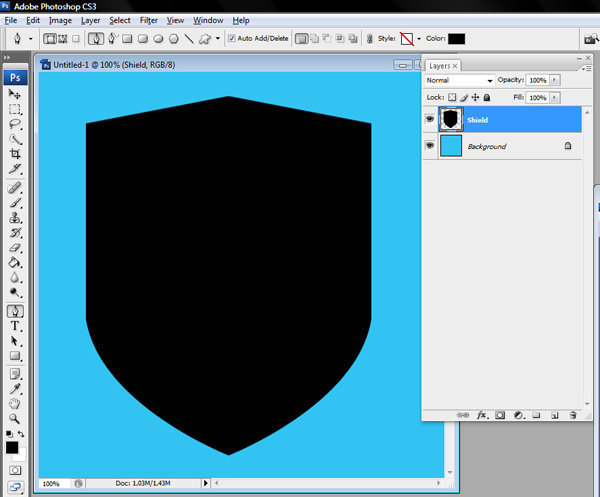Screen dimensions: 600x497
Task: Open geometry options arrow after custom shape
Action: click(218, 39)
